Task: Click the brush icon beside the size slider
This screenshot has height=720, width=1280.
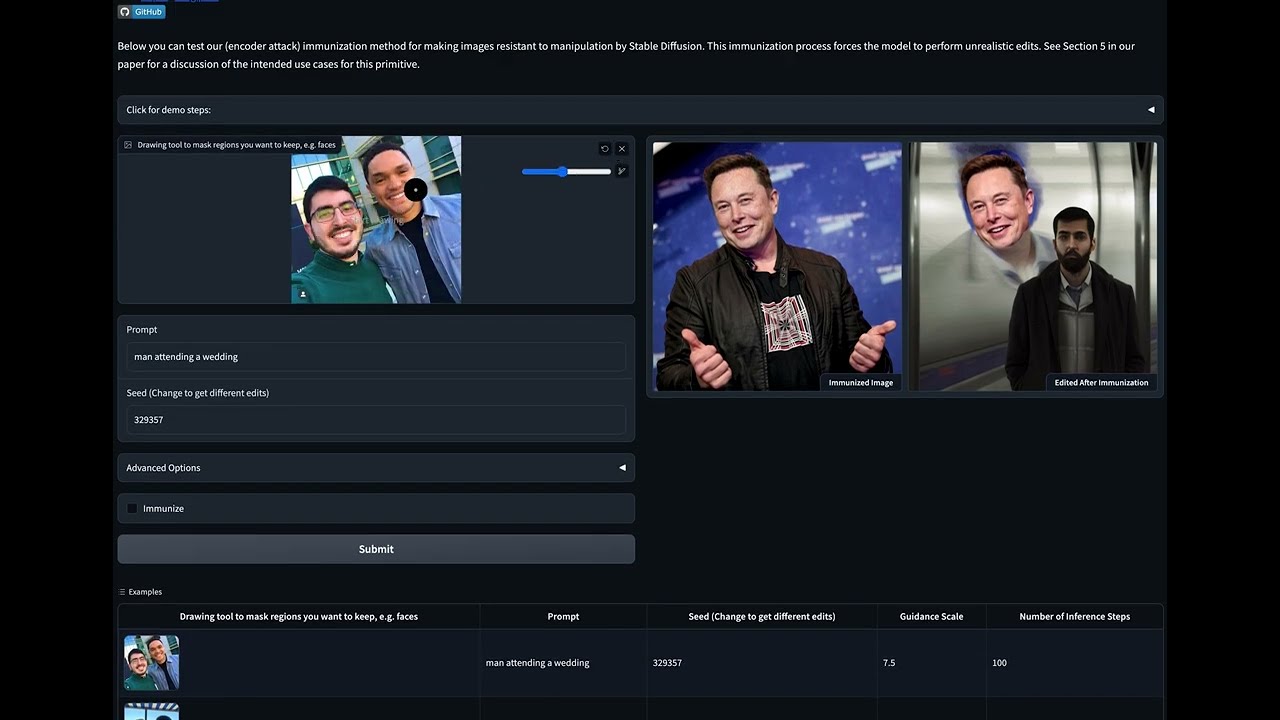Action: pos(621,171)
